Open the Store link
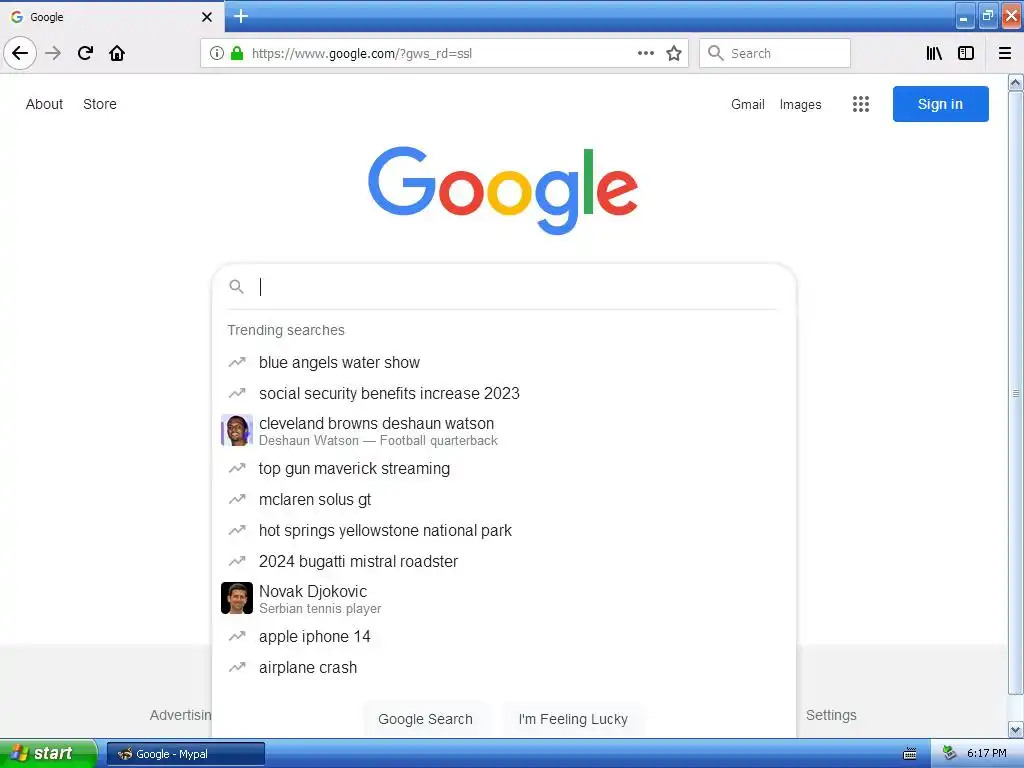The image size is (1024, 768). (100, 104)
